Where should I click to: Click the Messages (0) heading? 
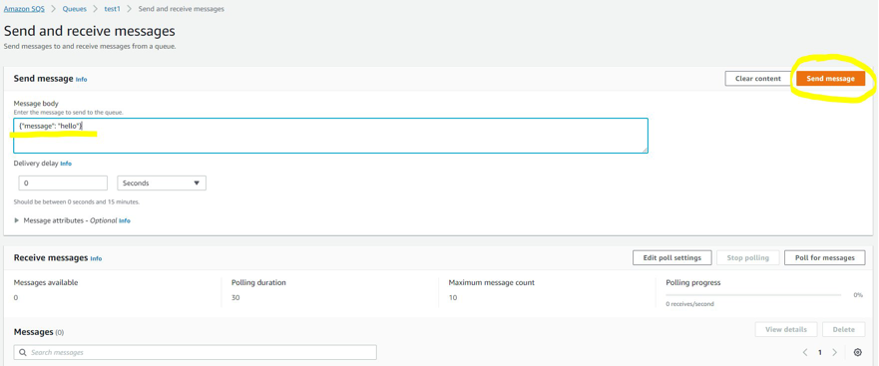[x=39, y=332]
